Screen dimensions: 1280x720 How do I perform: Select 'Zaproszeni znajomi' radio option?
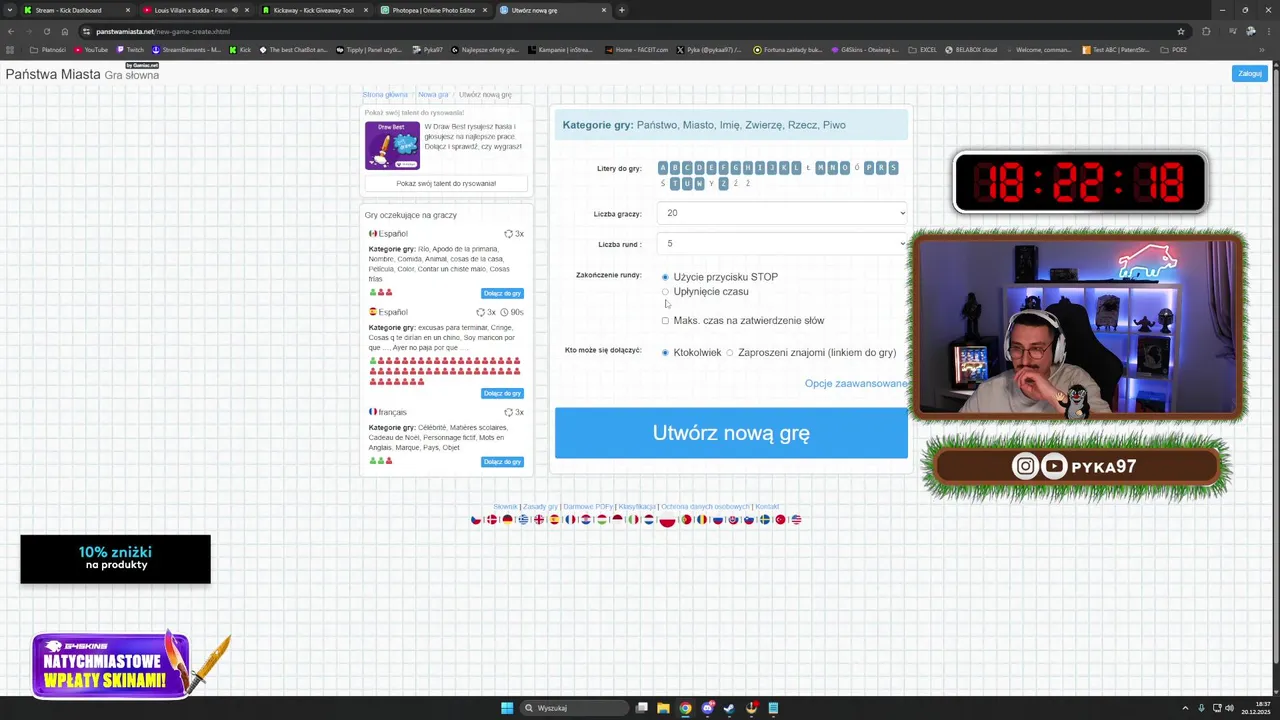point(729,353)
